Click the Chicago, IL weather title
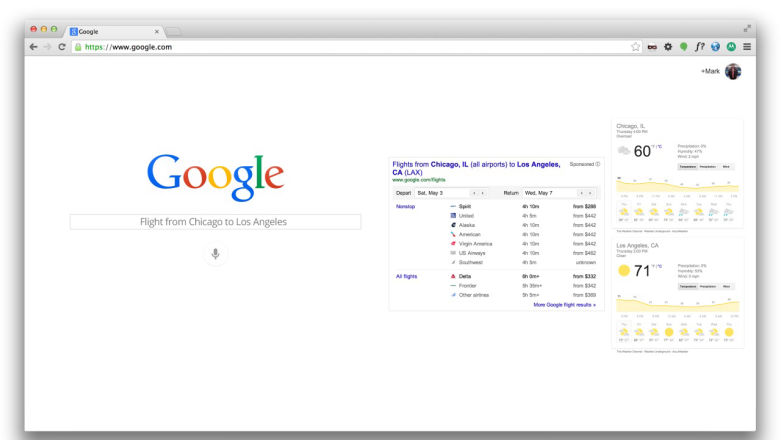Screen dimensions: 781x440 point(631,126)
